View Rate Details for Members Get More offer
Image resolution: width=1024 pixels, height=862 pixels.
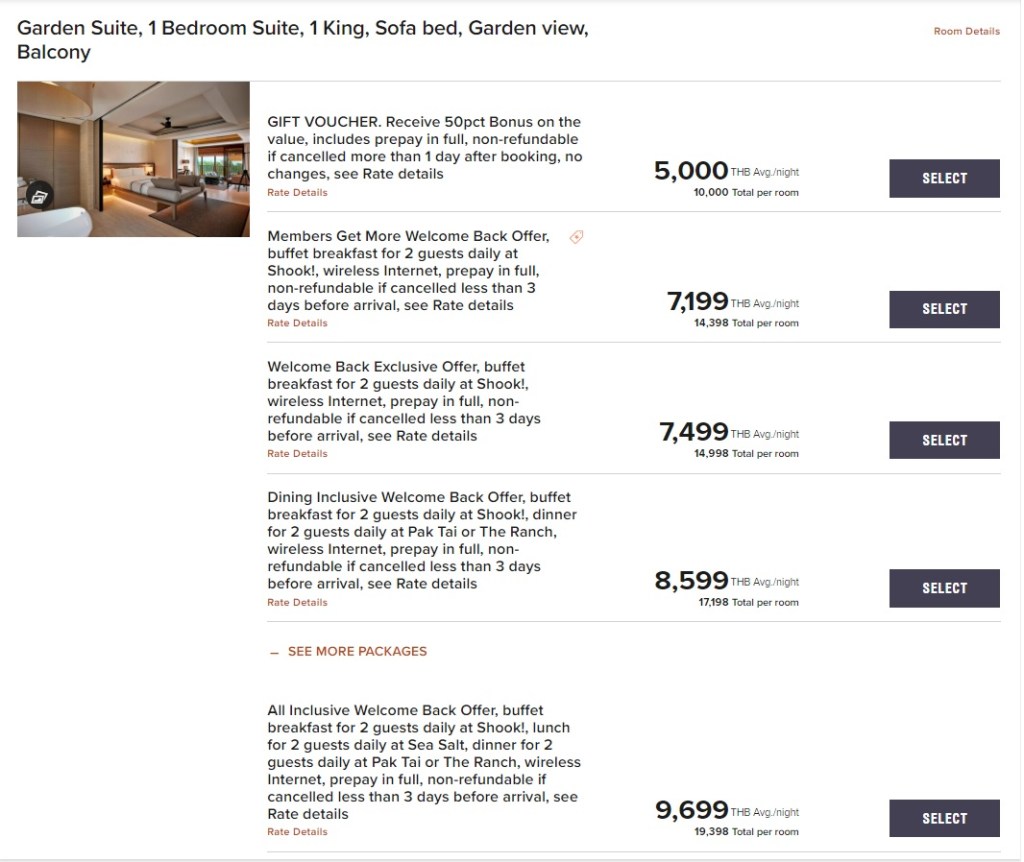[297, 323]
